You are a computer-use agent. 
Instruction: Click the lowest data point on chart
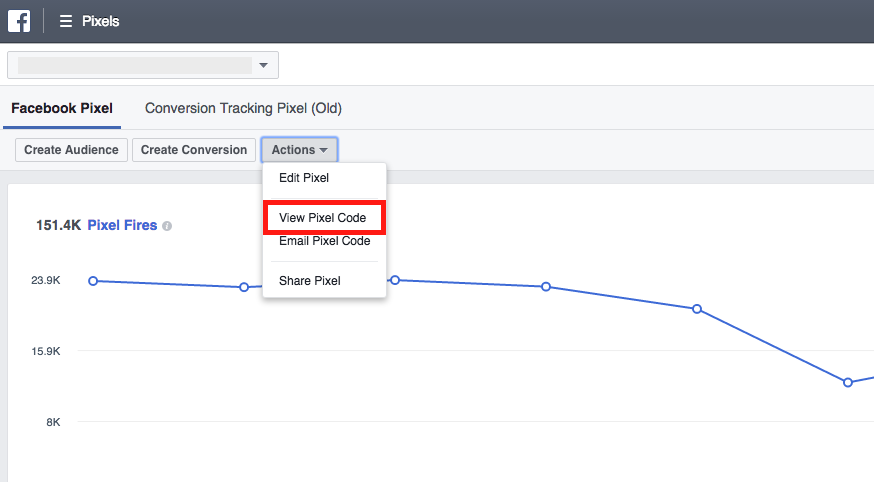(848, 382)
